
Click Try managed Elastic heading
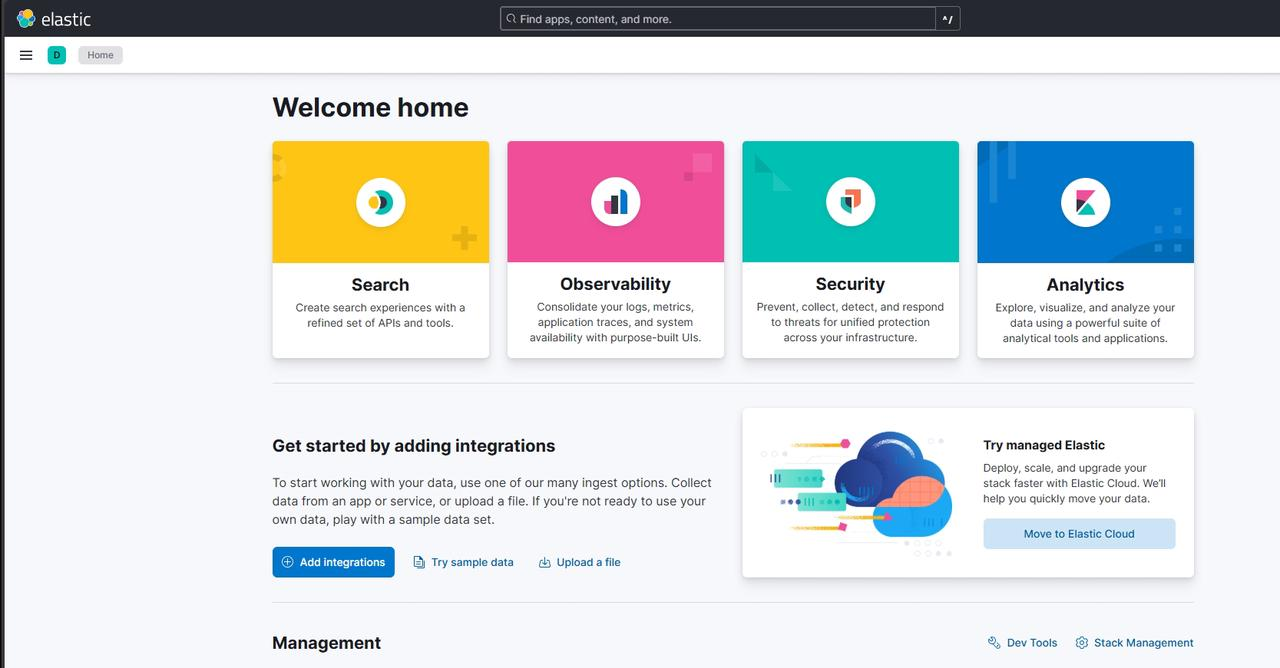(x=1044, y=445)
